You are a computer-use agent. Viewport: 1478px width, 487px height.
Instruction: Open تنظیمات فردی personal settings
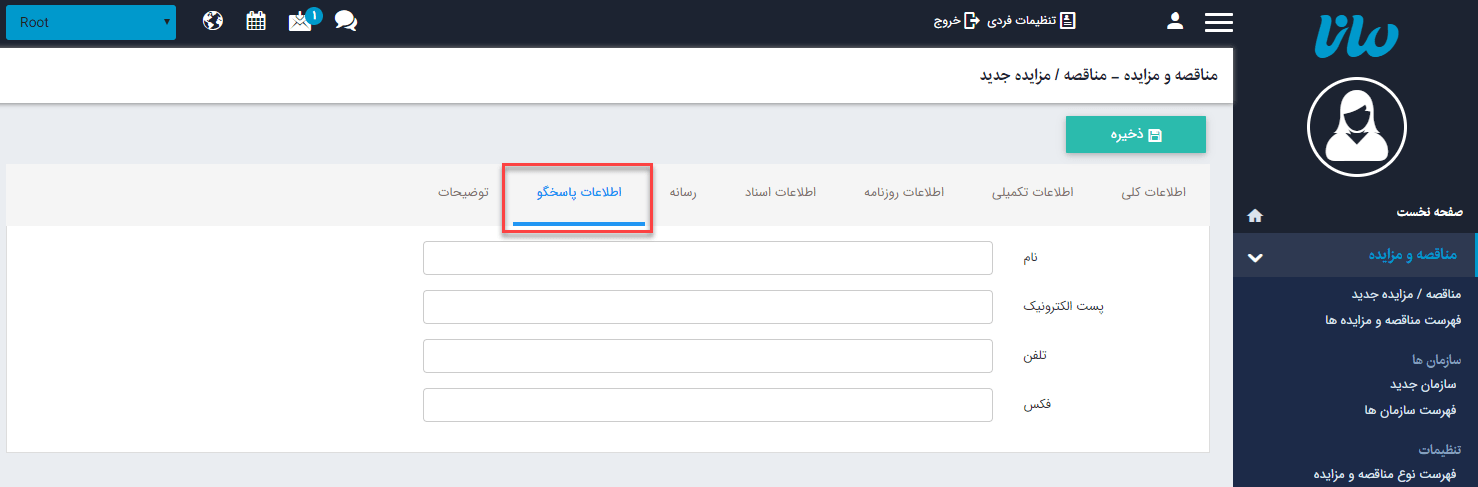coord(1032,21)
